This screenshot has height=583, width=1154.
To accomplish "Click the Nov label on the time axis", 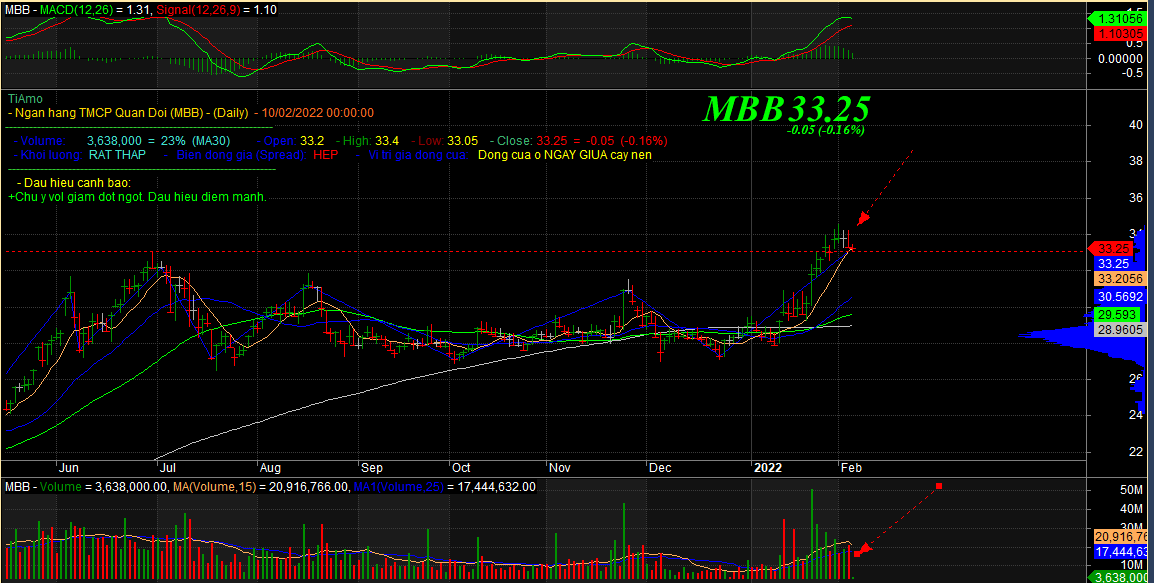I will coord(560,467).
